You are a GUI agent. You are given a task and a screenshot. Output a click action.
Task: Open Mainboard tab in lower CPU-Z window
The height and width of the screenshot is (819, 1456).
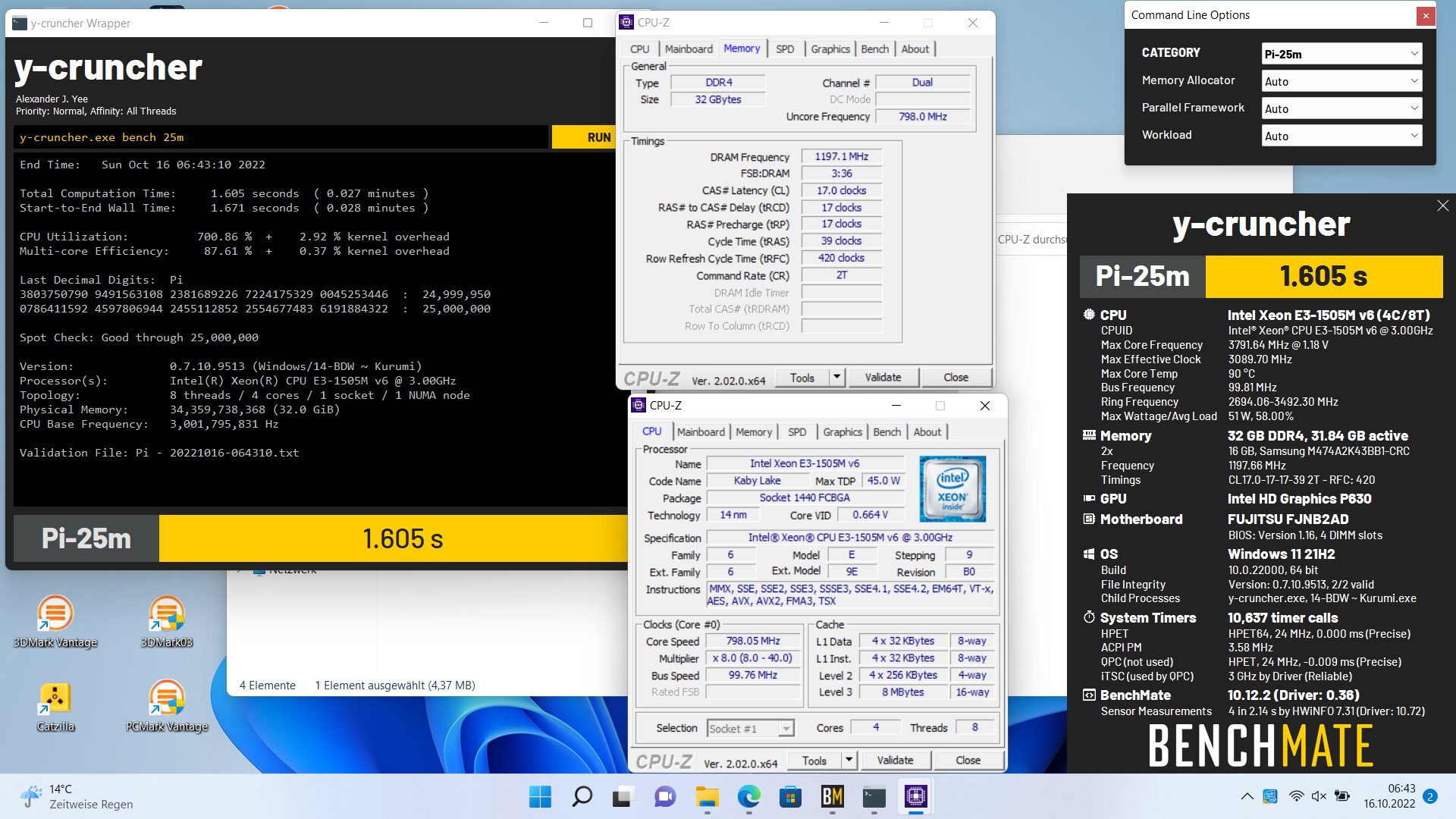pos(701,431)
